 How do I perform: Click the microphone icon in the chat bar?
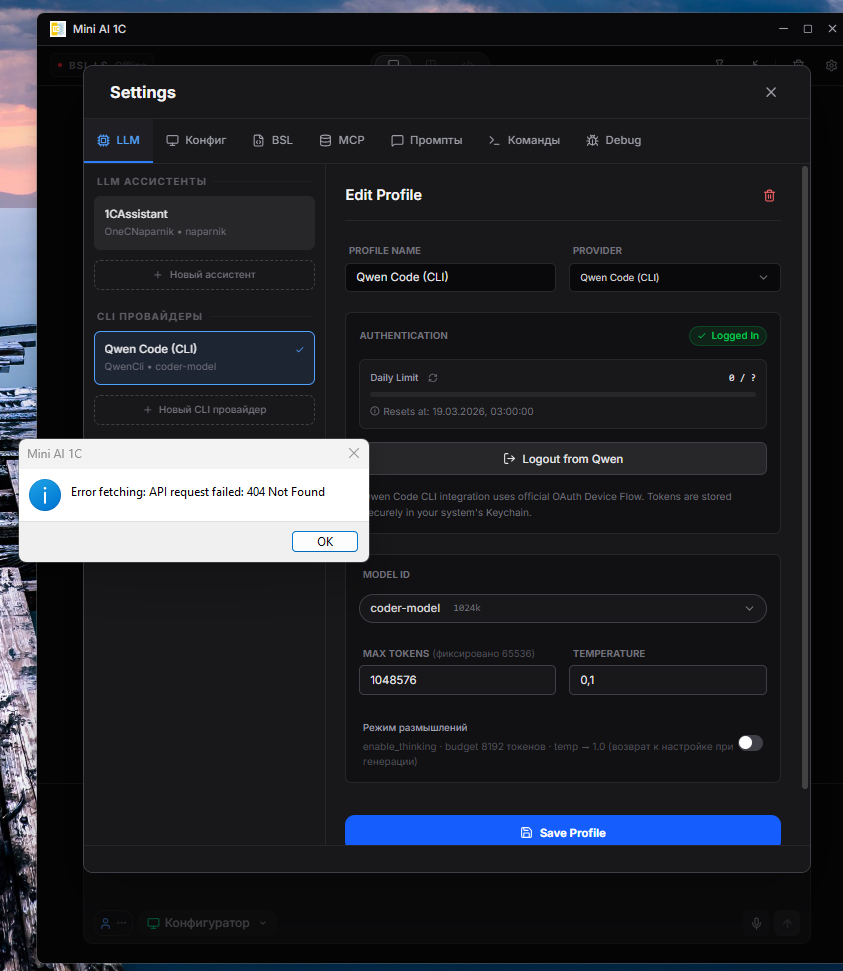(x=756, y=923)
